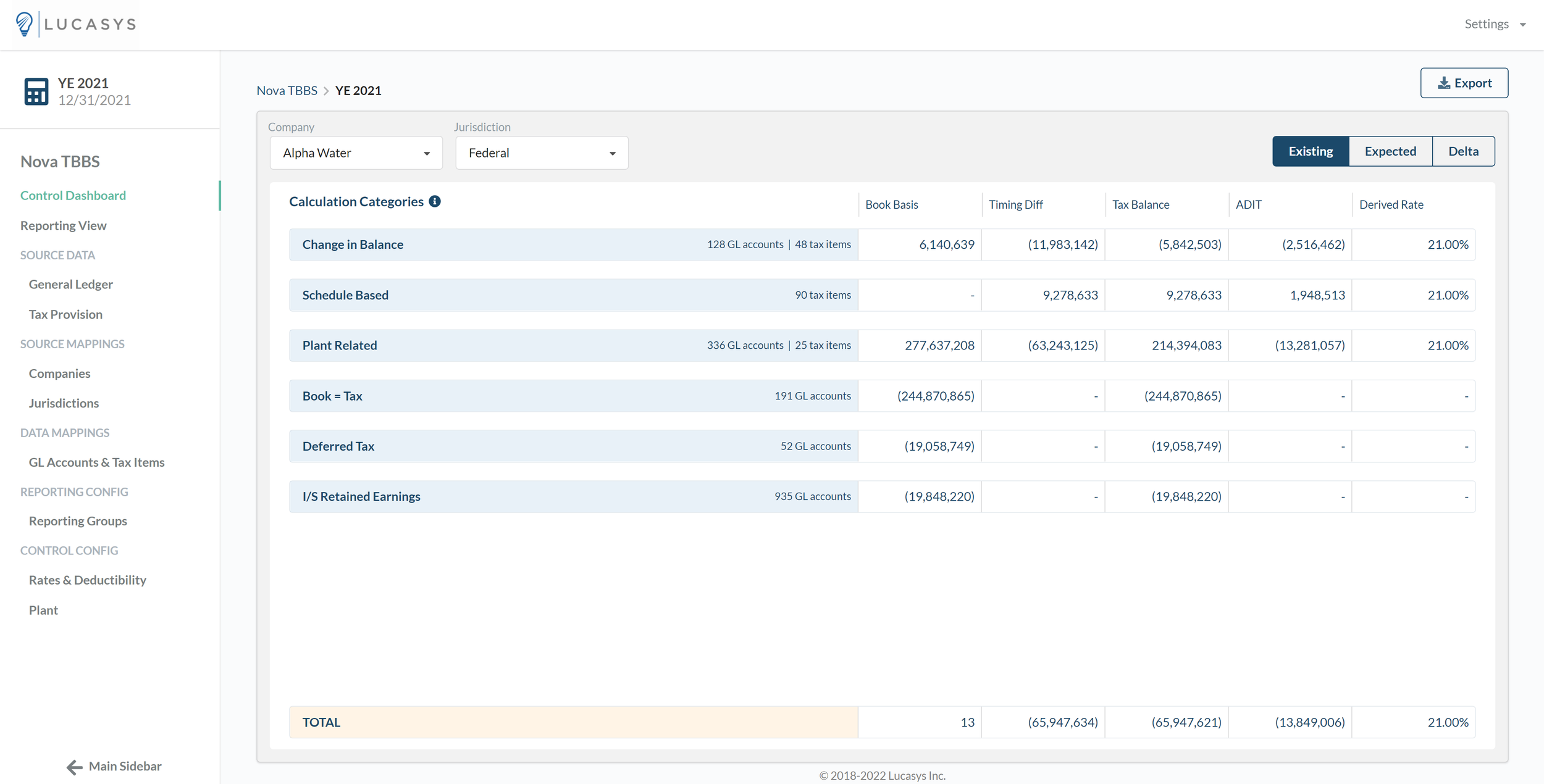The image size is (1544, 784).
Task: Click the download icon on Export button
Action: point(1445,82)
